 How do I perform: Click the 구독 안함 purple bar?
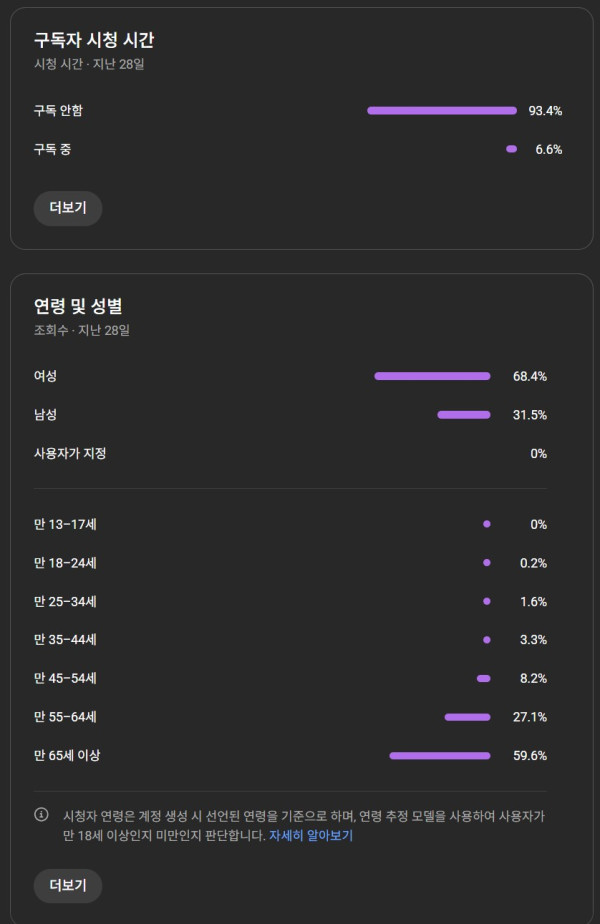coord(441,111)
